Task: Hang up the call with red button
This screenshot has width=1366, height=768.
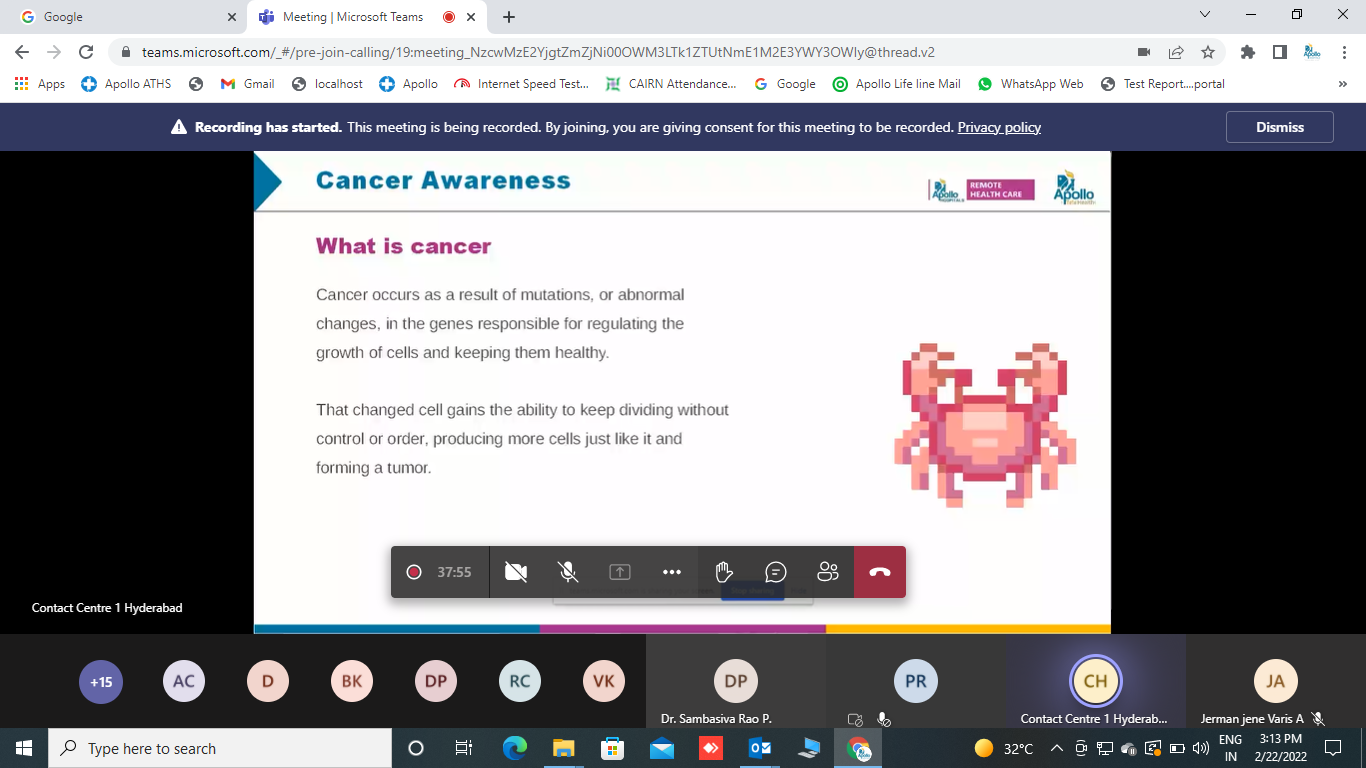Action: [879, 572]
